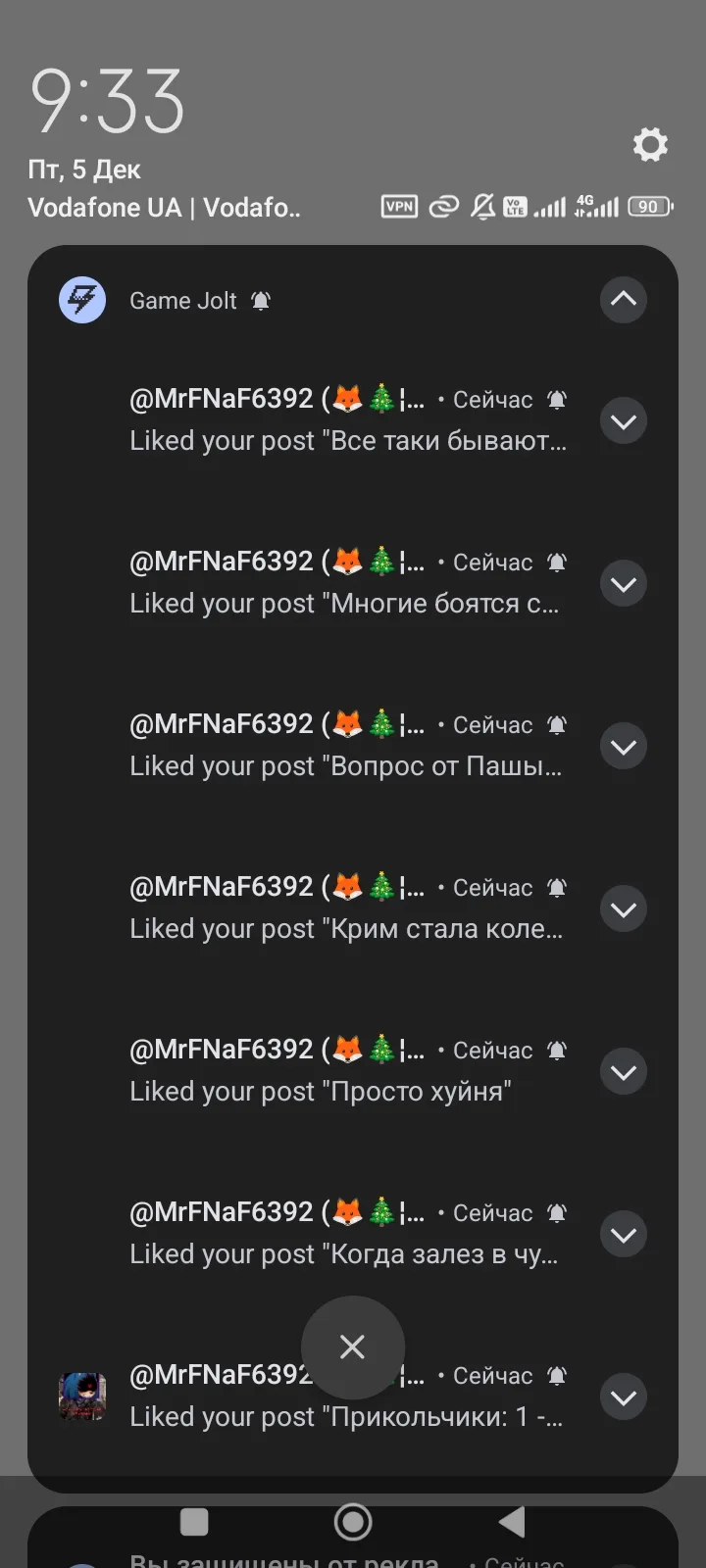Open the "Когда залез в чу" notification
The width and height of the screenshot is (706, 1568).
point(343,1235)
